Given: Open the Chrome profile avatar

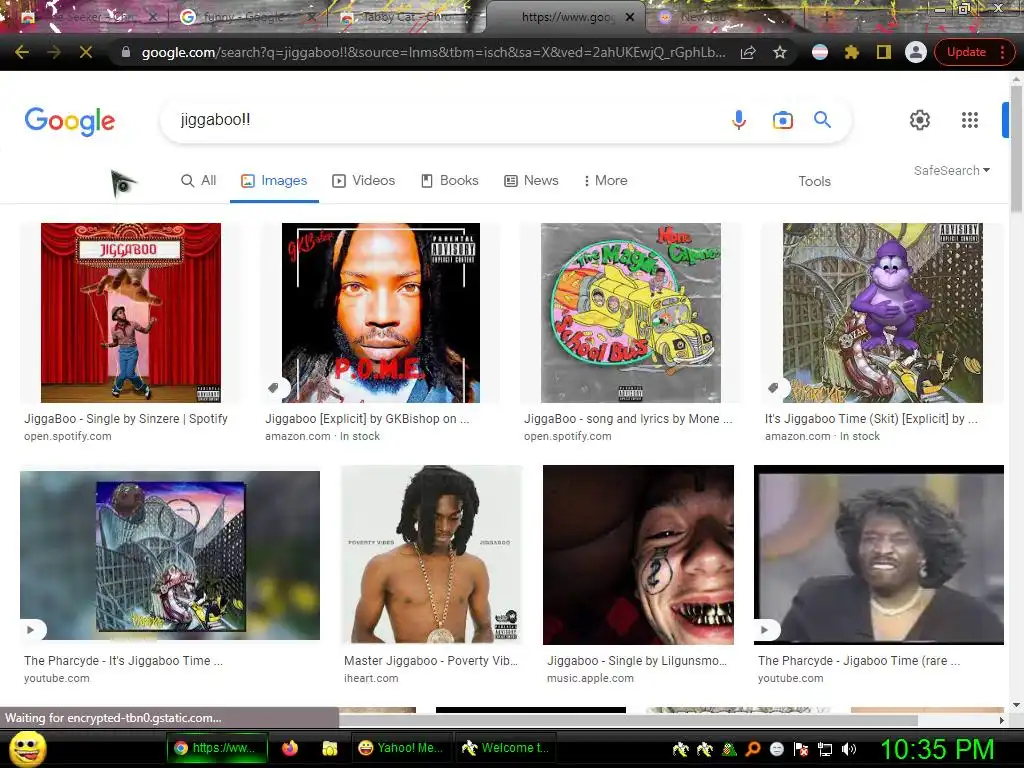Looking at the screenshot, I should (x=916, y=52).
